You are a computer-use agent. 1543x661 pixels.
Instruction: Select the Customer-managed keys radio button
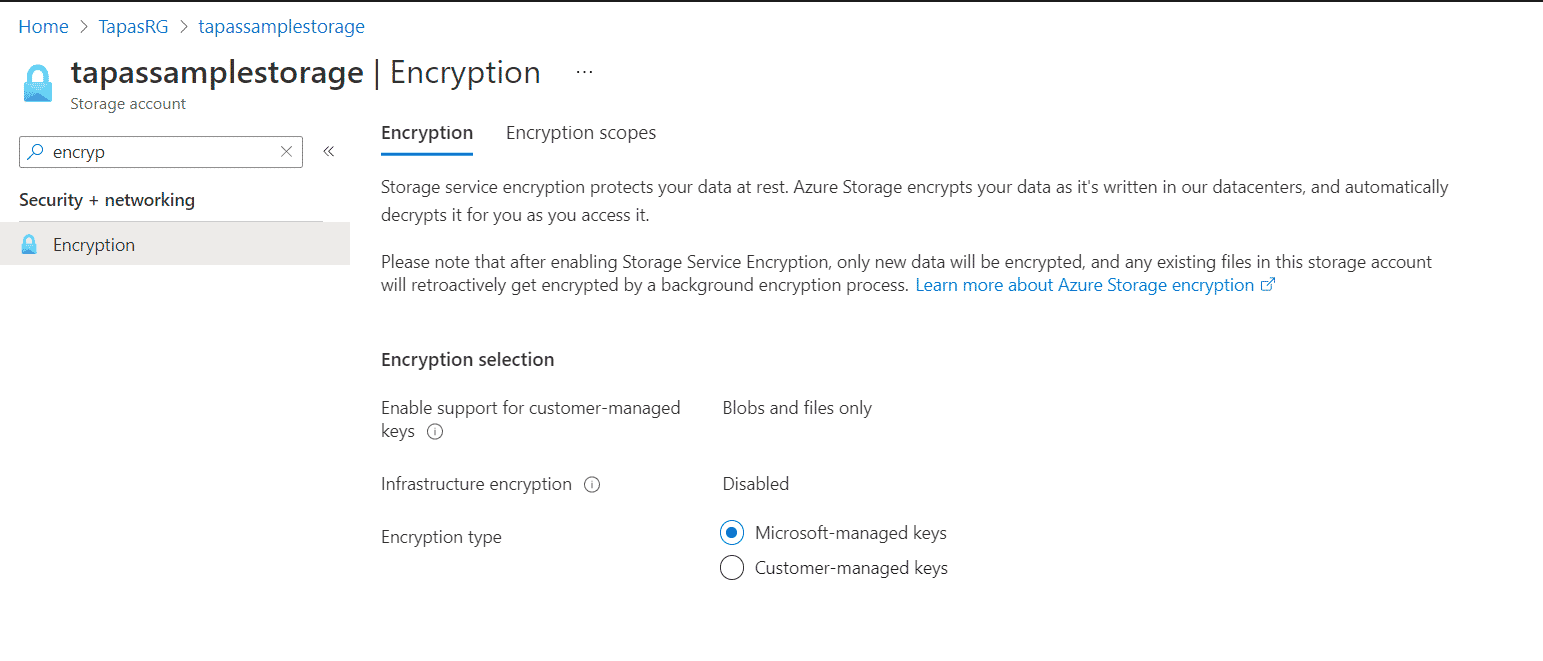[x=731, y=567]
